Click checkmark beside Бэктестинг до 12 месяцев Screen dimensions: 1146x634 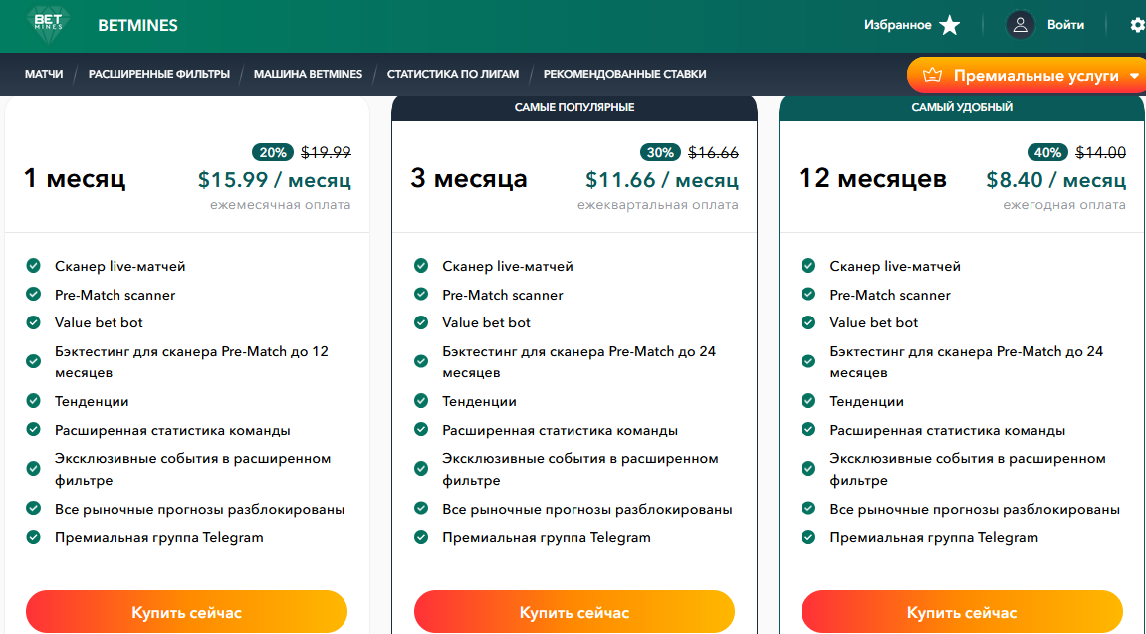tap(34, 361)
